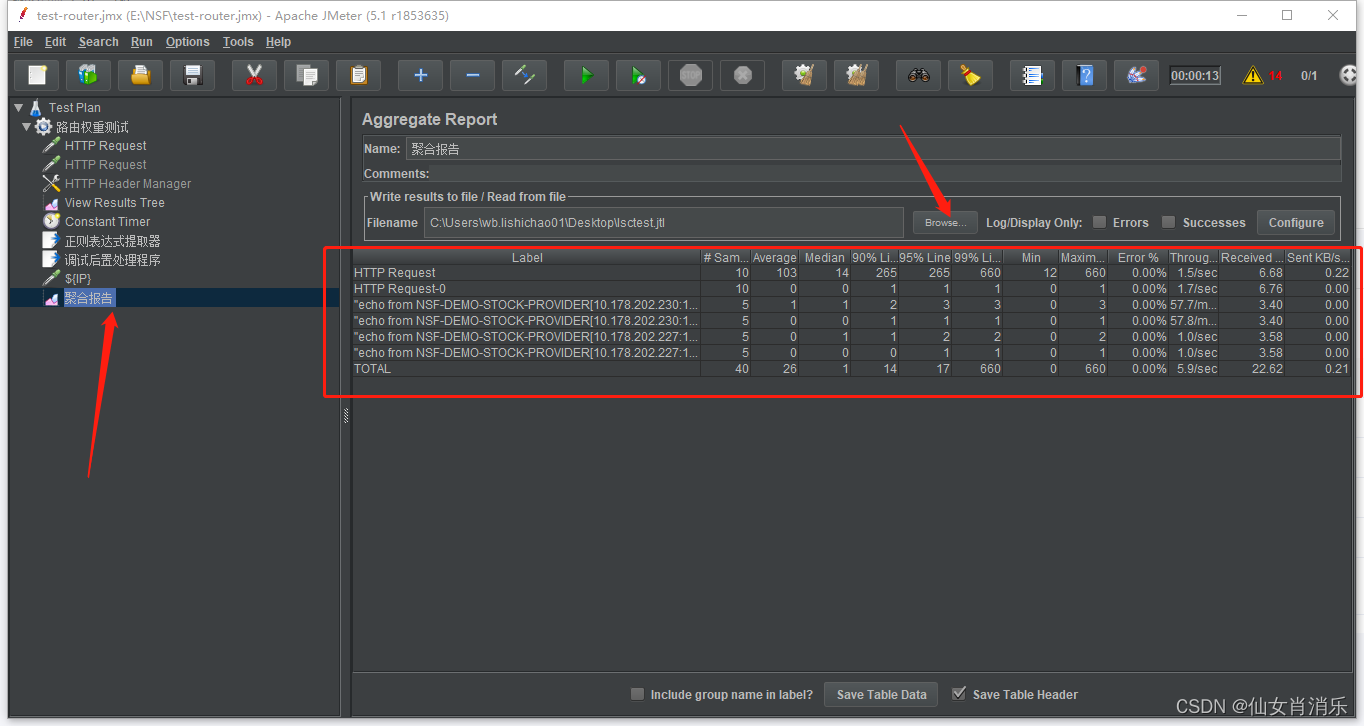Save the test plan with floppy icon
1364x726 pixels.
pyautogui.click(x=193, y=75)
